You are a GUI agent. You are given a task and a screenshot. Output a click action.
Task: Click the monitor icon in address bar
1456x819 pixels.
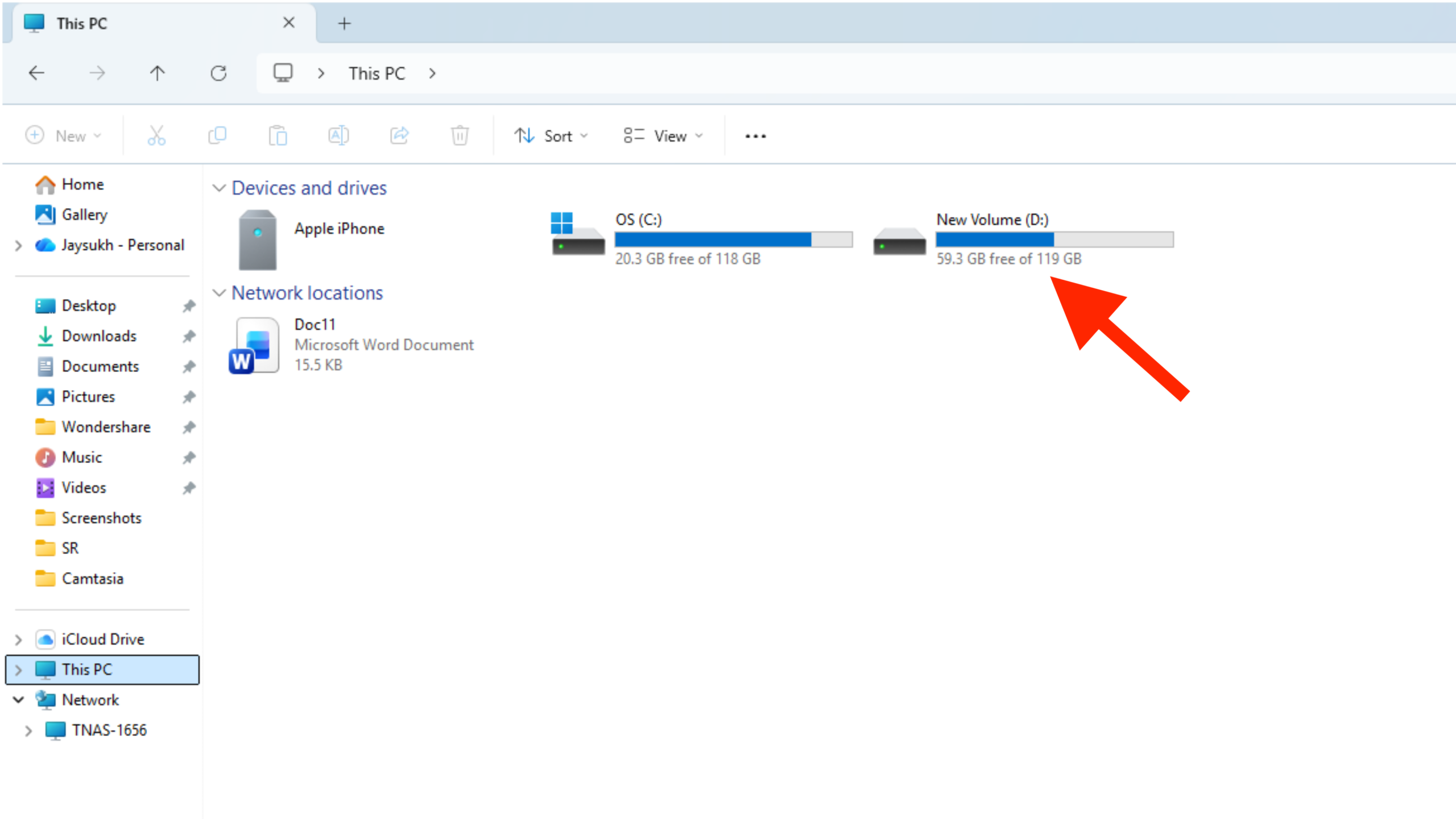click(283, 73)
